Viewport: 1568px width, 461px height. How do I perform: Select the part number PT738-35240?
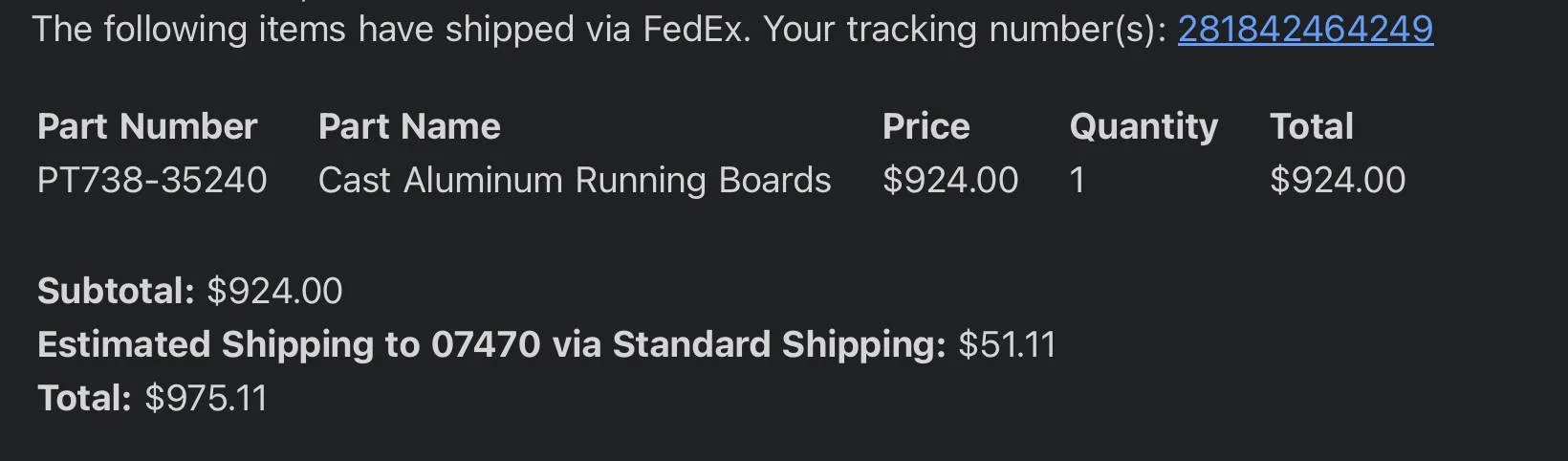click(152, 180)
